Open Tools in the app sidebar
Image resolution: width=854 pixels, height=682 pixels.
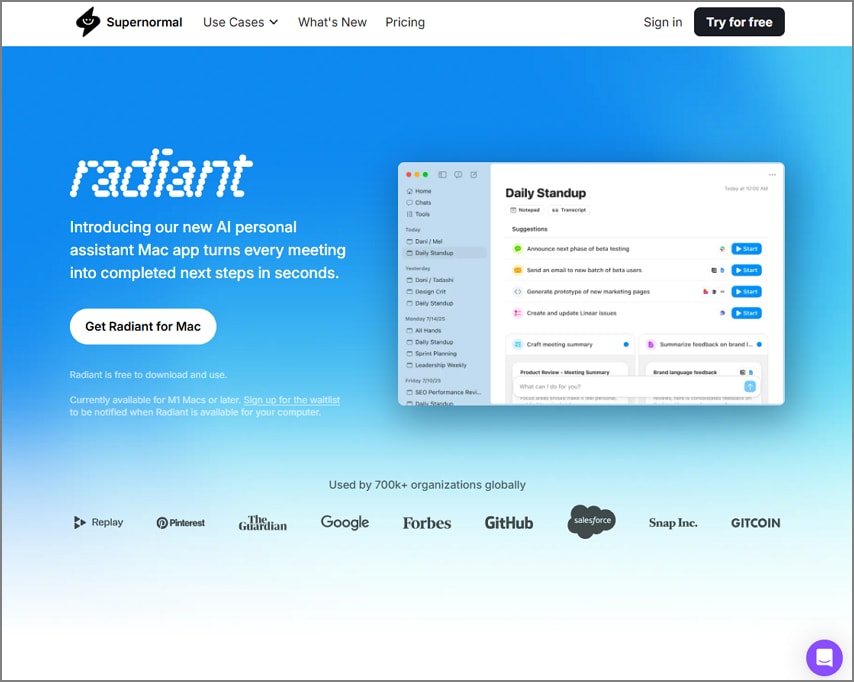pyautogui.click(x=423, y=214)
